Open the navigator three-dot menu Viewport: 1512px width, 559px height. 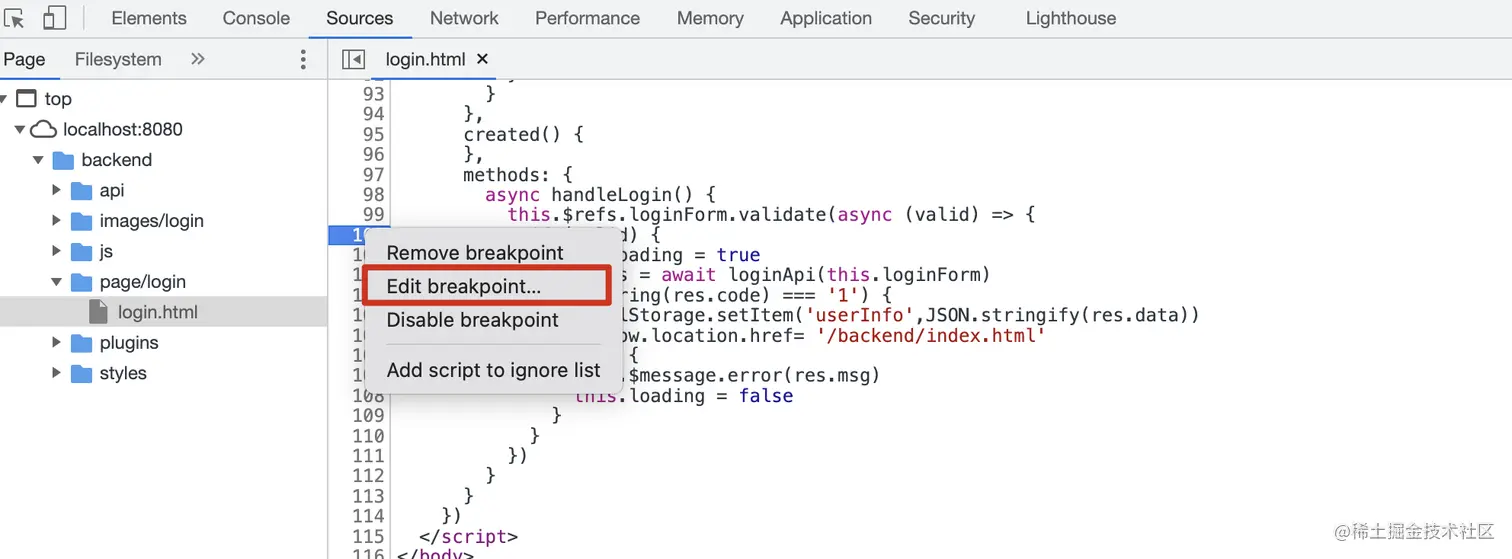303,60
